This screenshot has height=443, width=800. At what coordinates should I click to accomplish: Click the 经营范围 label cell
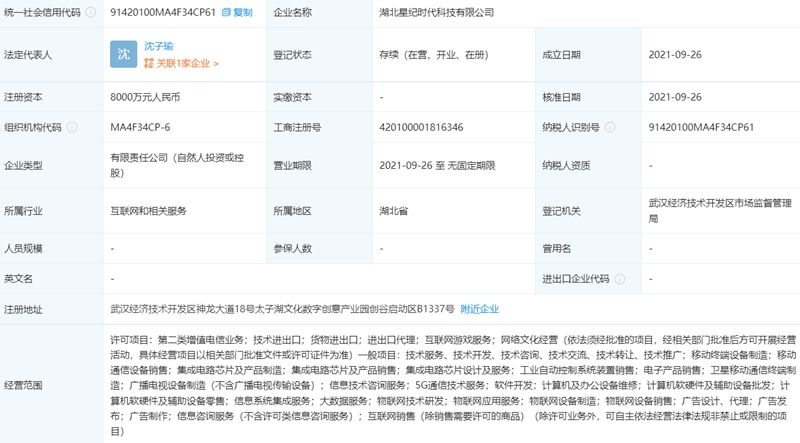(52, 385)
